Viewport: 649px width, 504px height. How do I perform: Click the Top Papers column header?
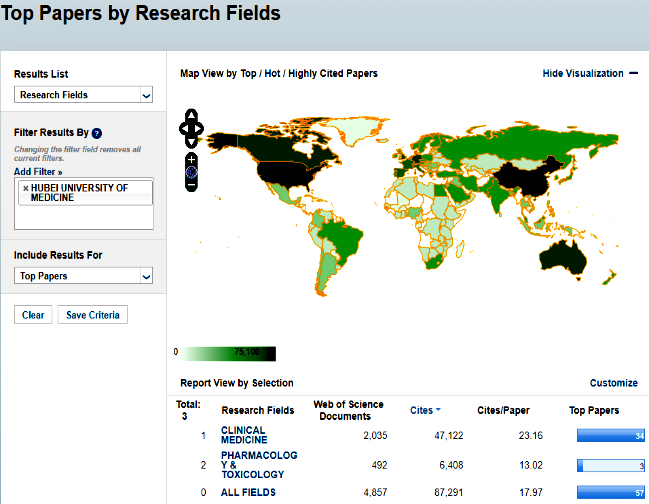[x=594, y=410]
